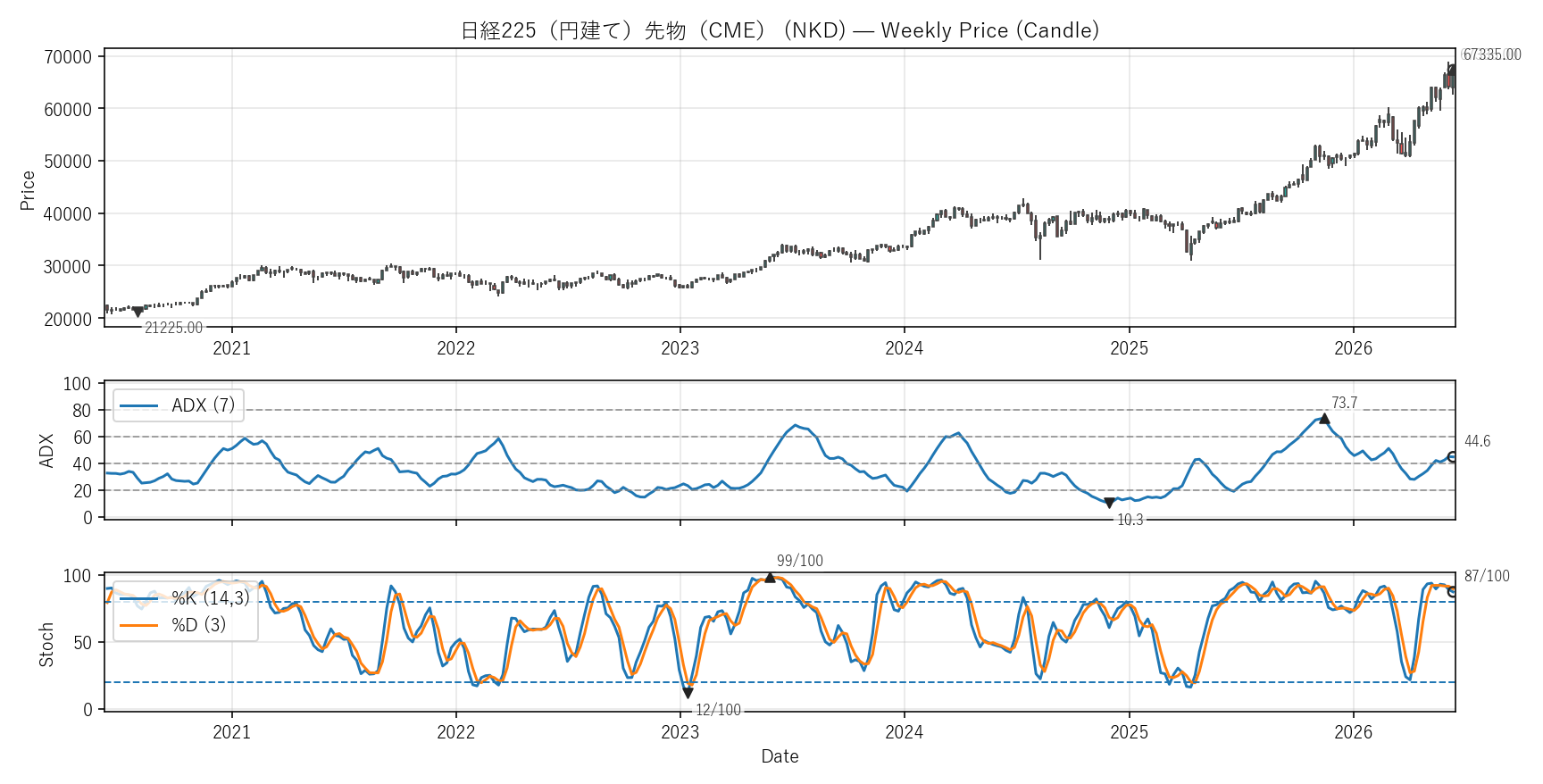This screenshot has height=784, width=1543.
Task: Click the Date axis label
Action: pos(780,756)
